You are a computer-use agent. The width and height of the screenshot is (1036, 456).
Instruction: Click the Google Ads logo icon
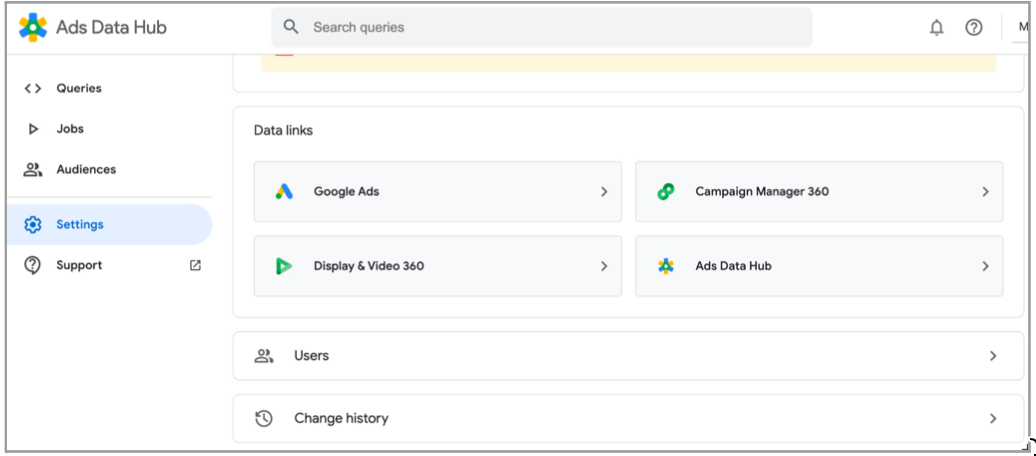coord(285,192)
